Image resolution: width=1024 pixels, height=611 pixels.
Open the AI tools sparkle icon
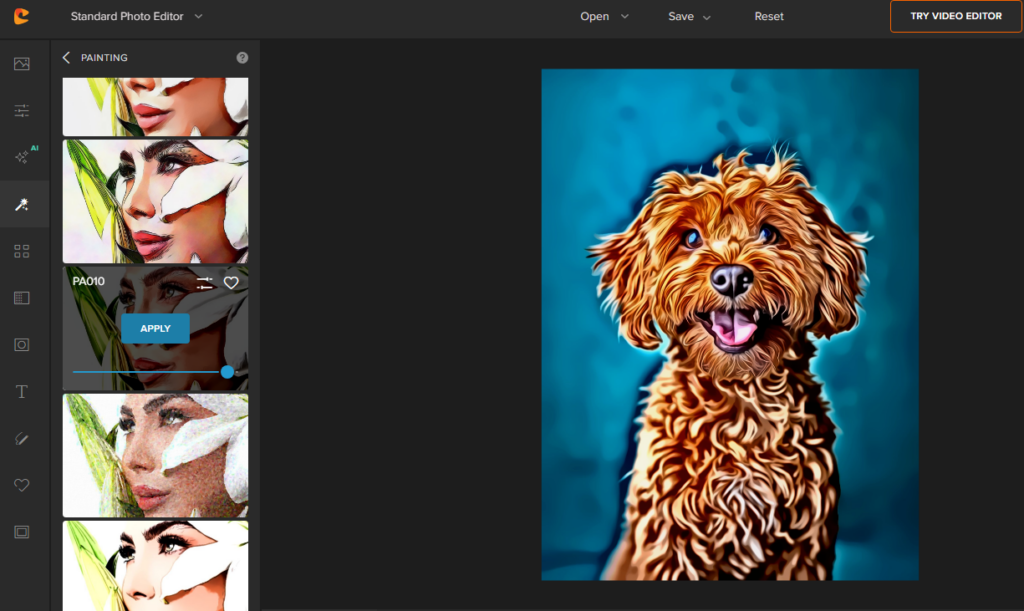coord(24,156)
